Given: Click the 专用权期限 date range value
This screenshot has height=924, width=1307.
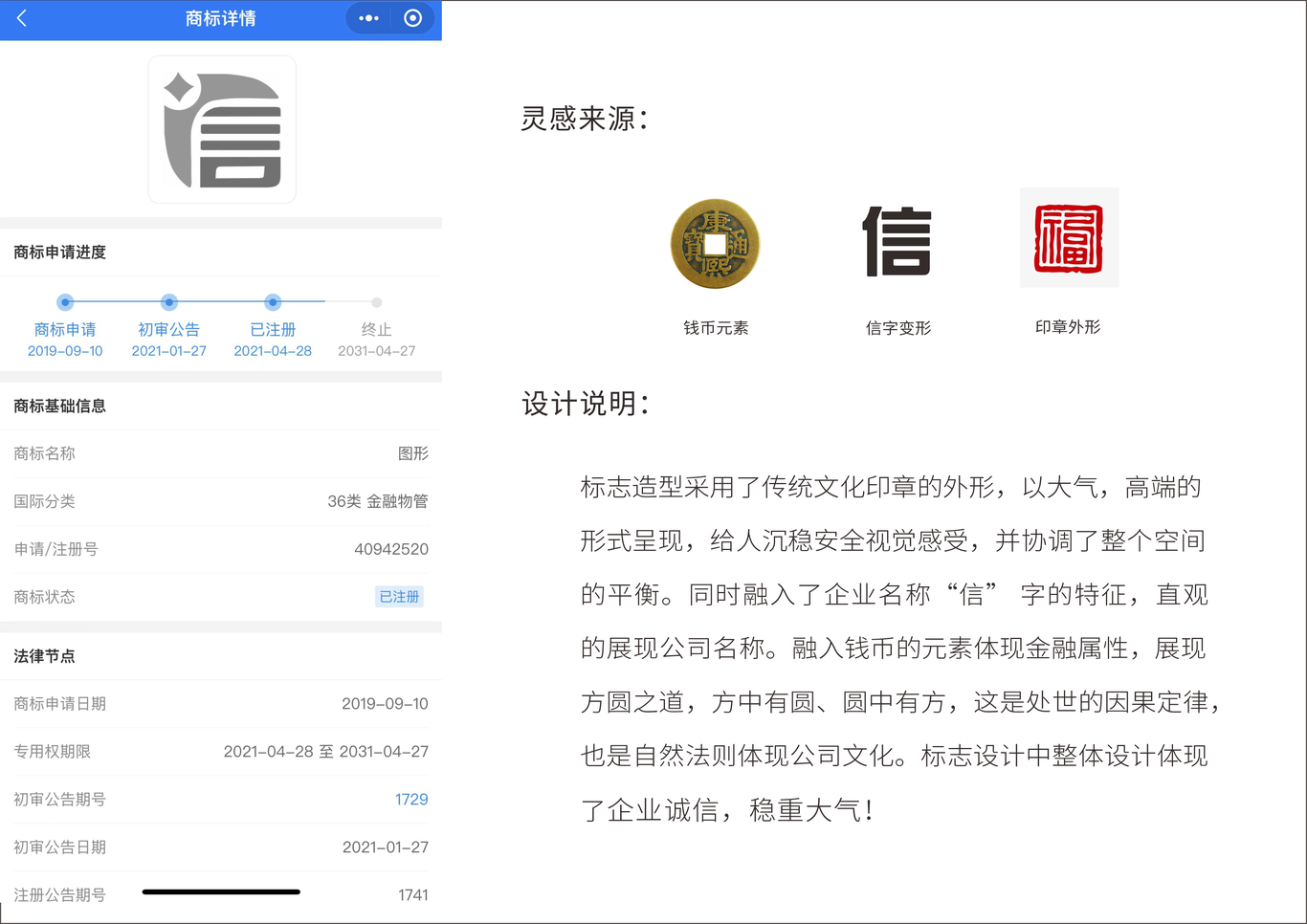Looking at the screenshot, I should click(x=326, y=752).
